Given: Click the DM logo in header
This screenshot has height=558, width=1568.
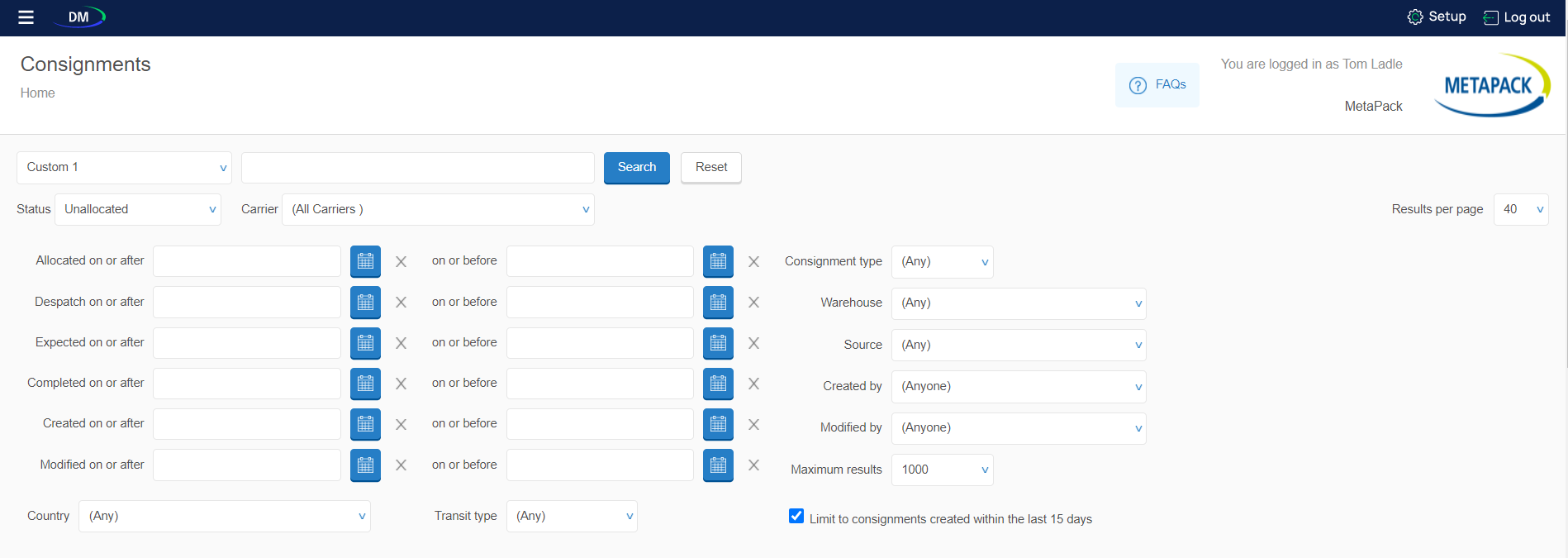Looking at the screenshot, I should (x=80, y=17).
